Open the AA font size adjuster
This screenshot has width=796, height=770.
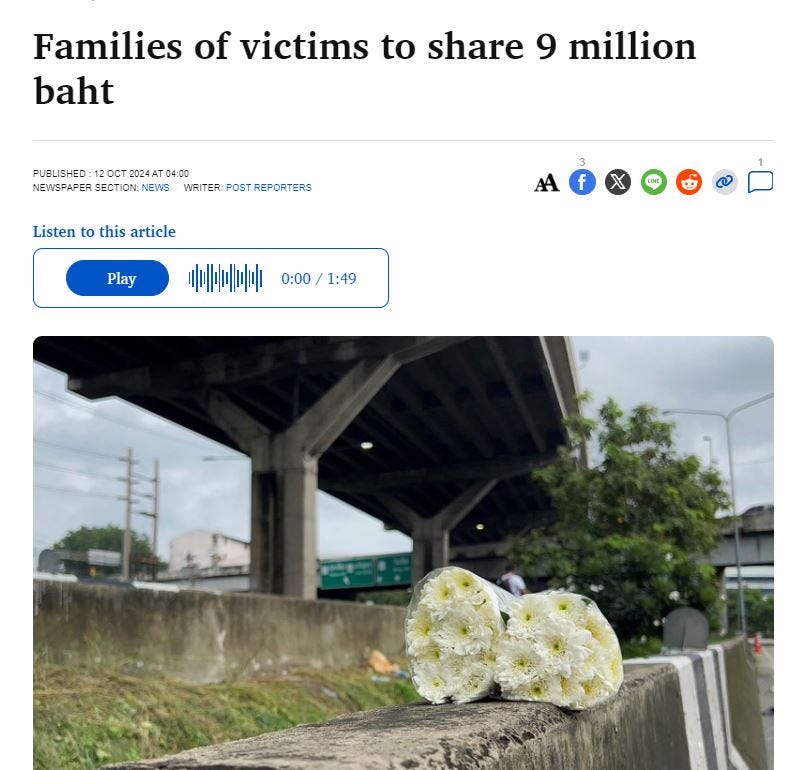click(x=547, y=183)
